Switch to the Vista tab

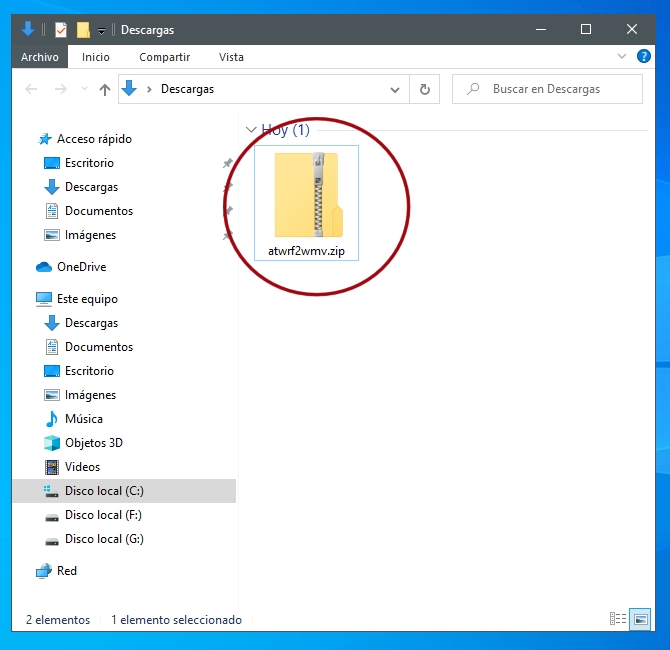tap(231, 57)
